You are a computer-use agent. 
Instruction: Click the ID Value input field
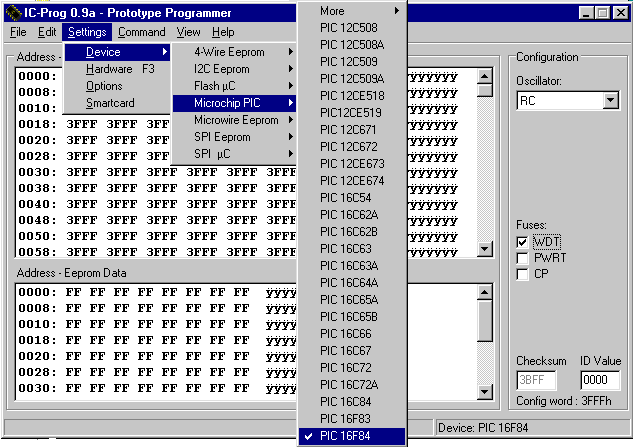click(x=600, y=380)
